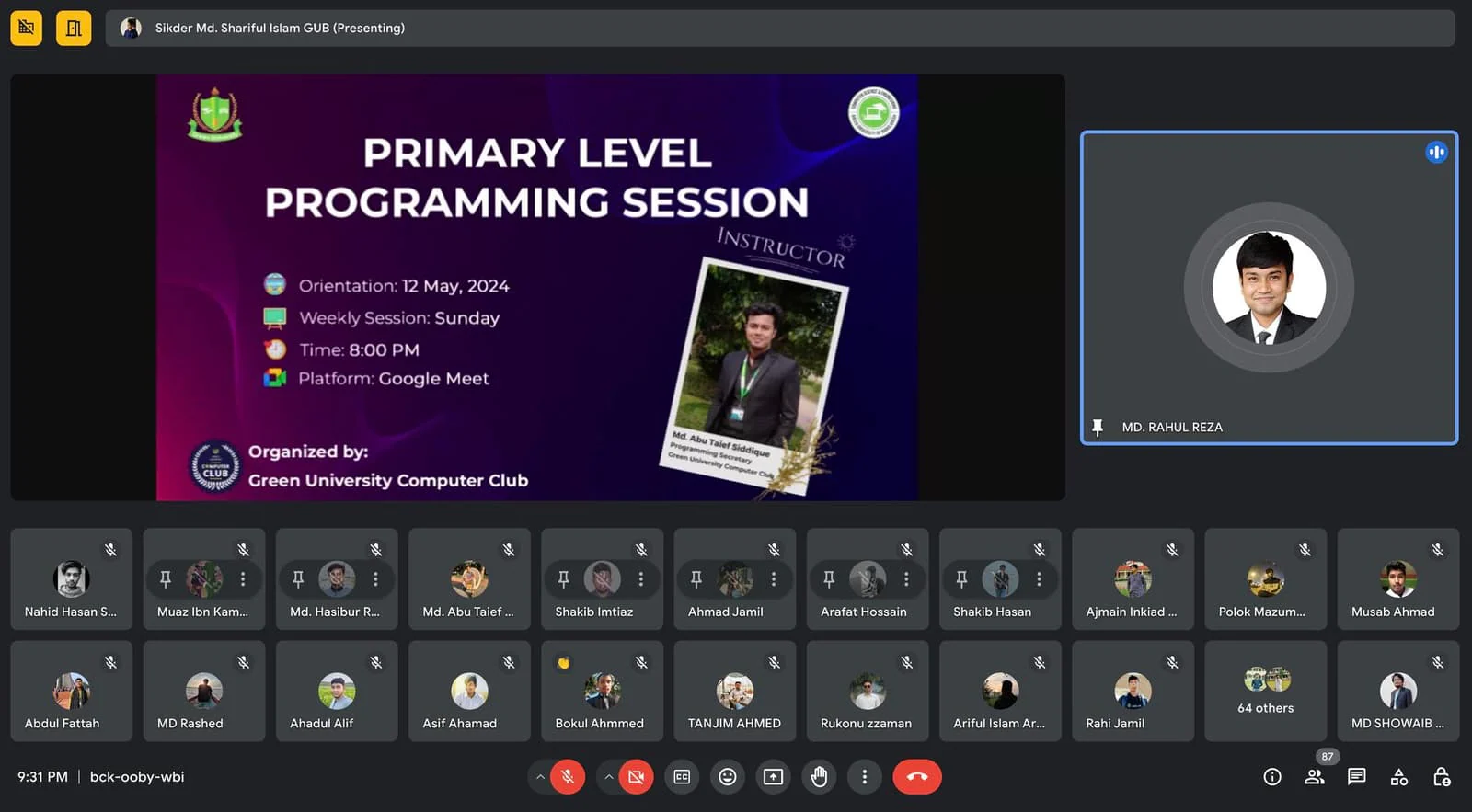
Task: Open more options on Shakib Hasan tile
Action: [x=1039, y=579]
